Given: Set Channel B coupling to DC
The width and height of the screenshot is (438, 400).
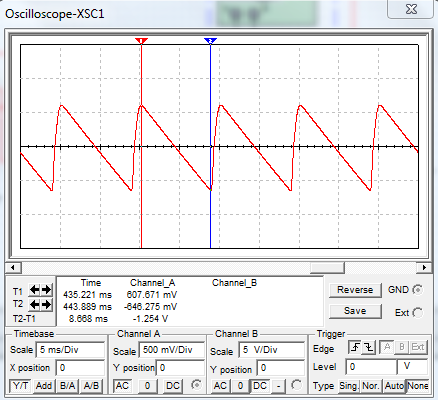Looking at the screenshot, I should [x=260, y=386].
